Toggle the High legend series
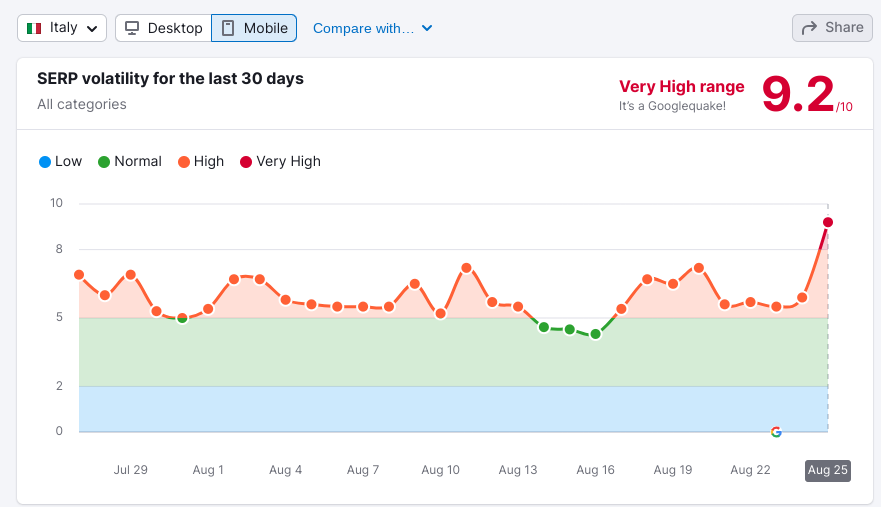 (x=201, y=162)
